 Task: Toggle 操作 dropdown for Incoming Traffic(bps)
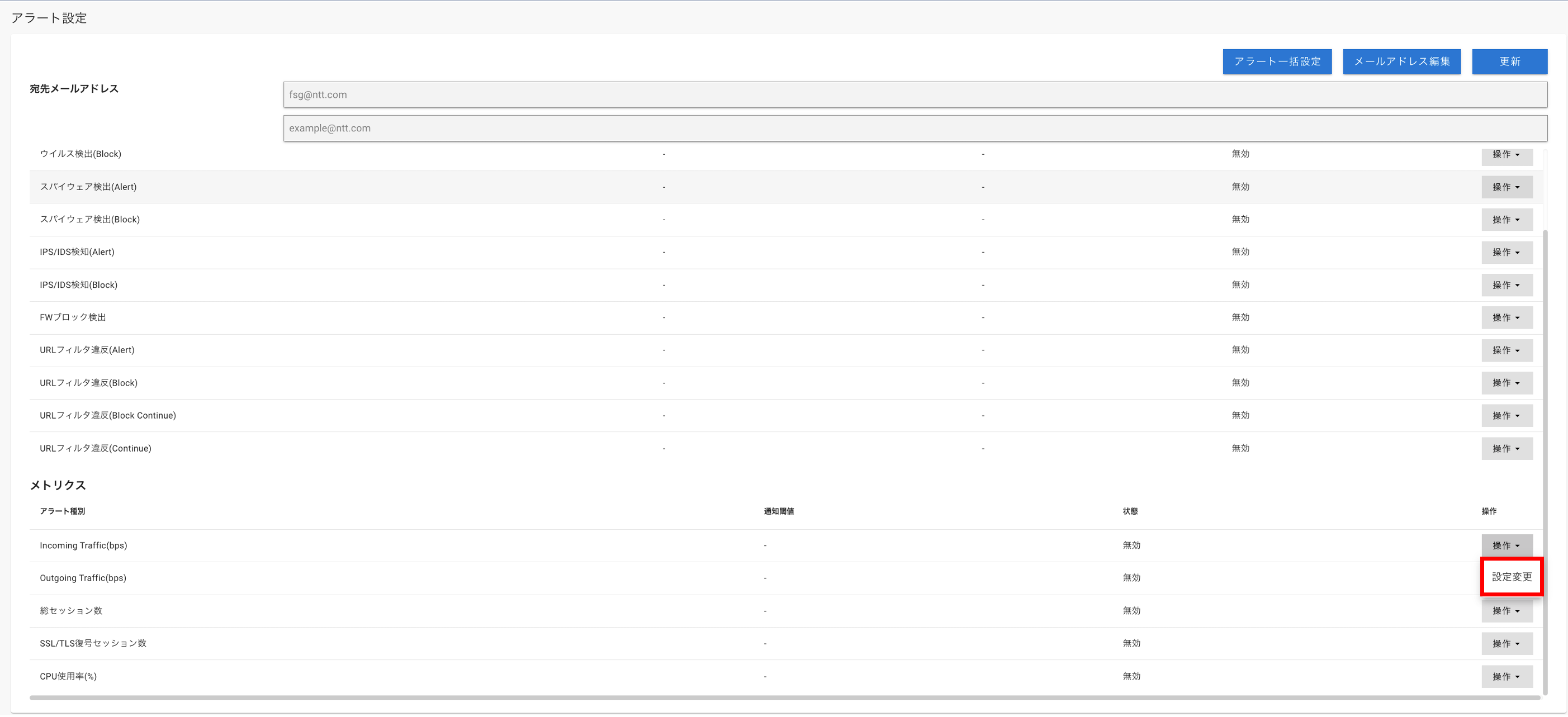point(1507,546)
